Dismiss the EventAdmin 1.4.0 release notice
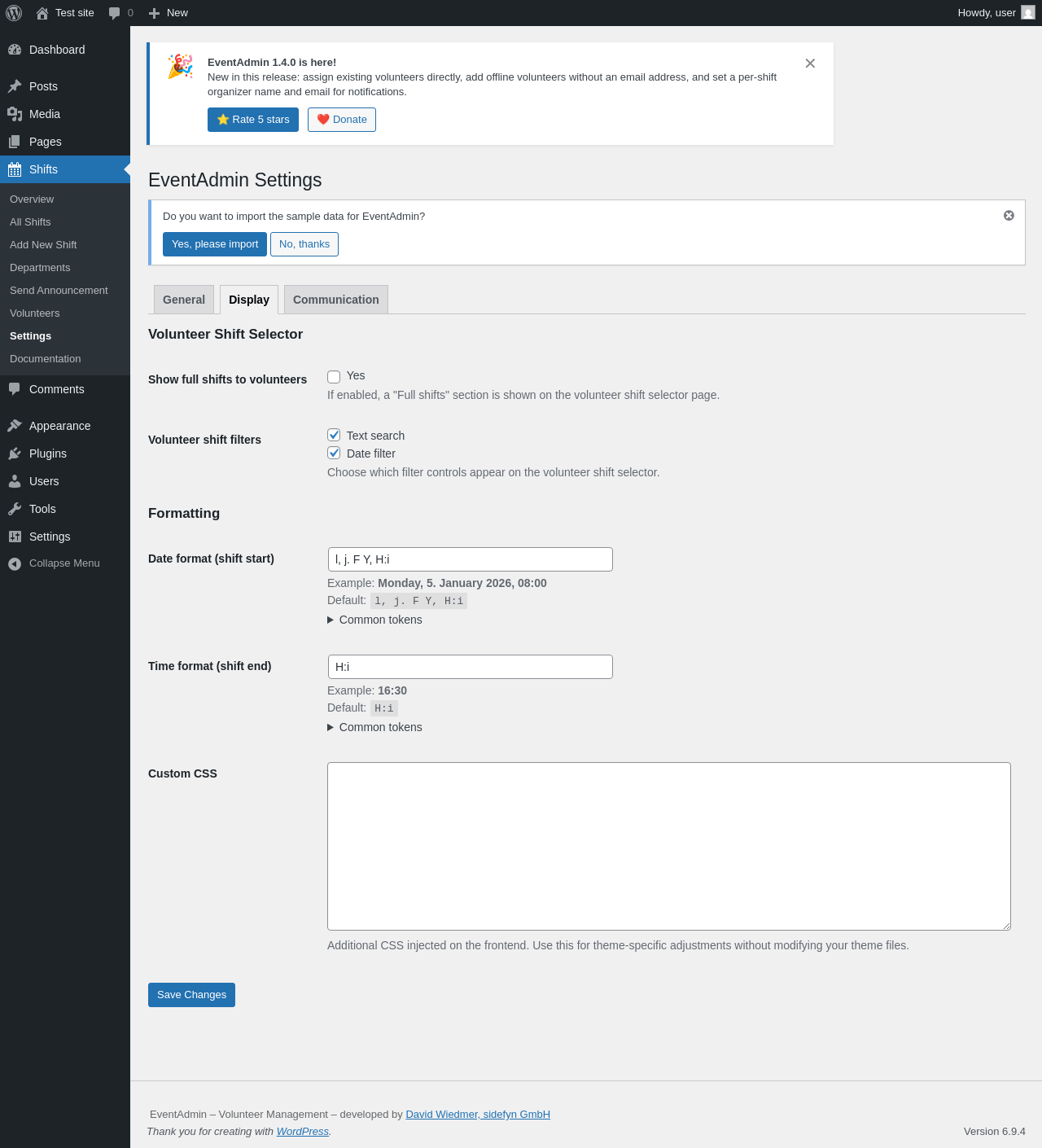This screenshot has height=1148, width=1042. (810, 64)
